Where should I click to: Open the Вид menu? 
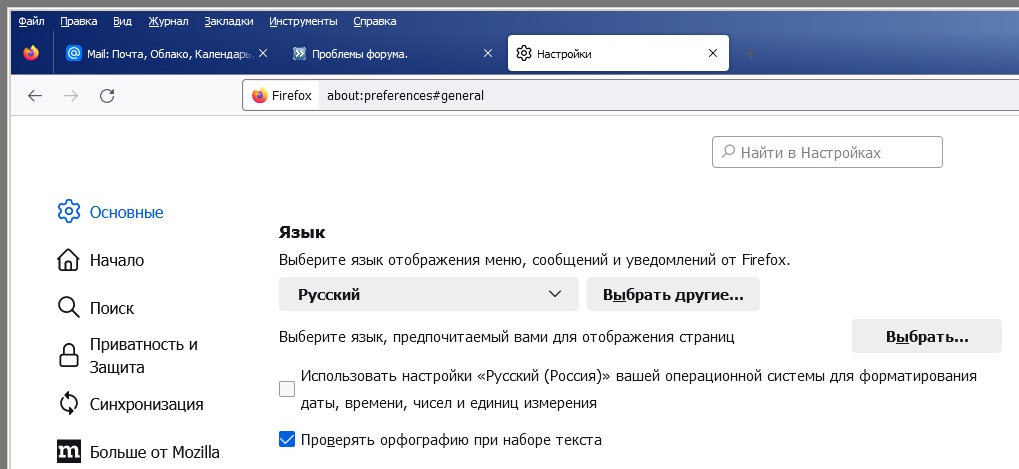point(122,21)
